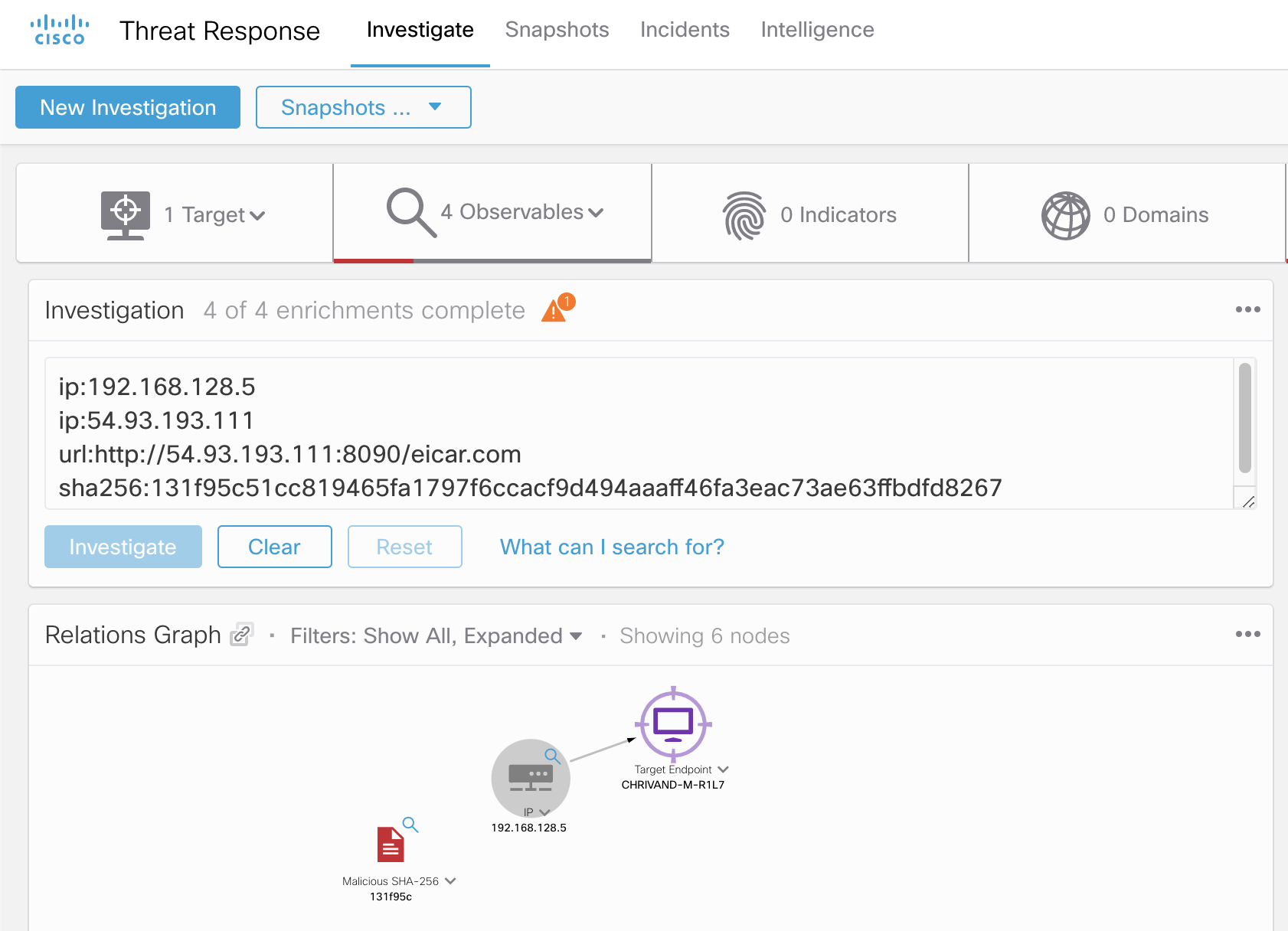1288x931 pixels.
Task: Click the CHRIVAND-M-R1L7 label
Action: [673, 785]
